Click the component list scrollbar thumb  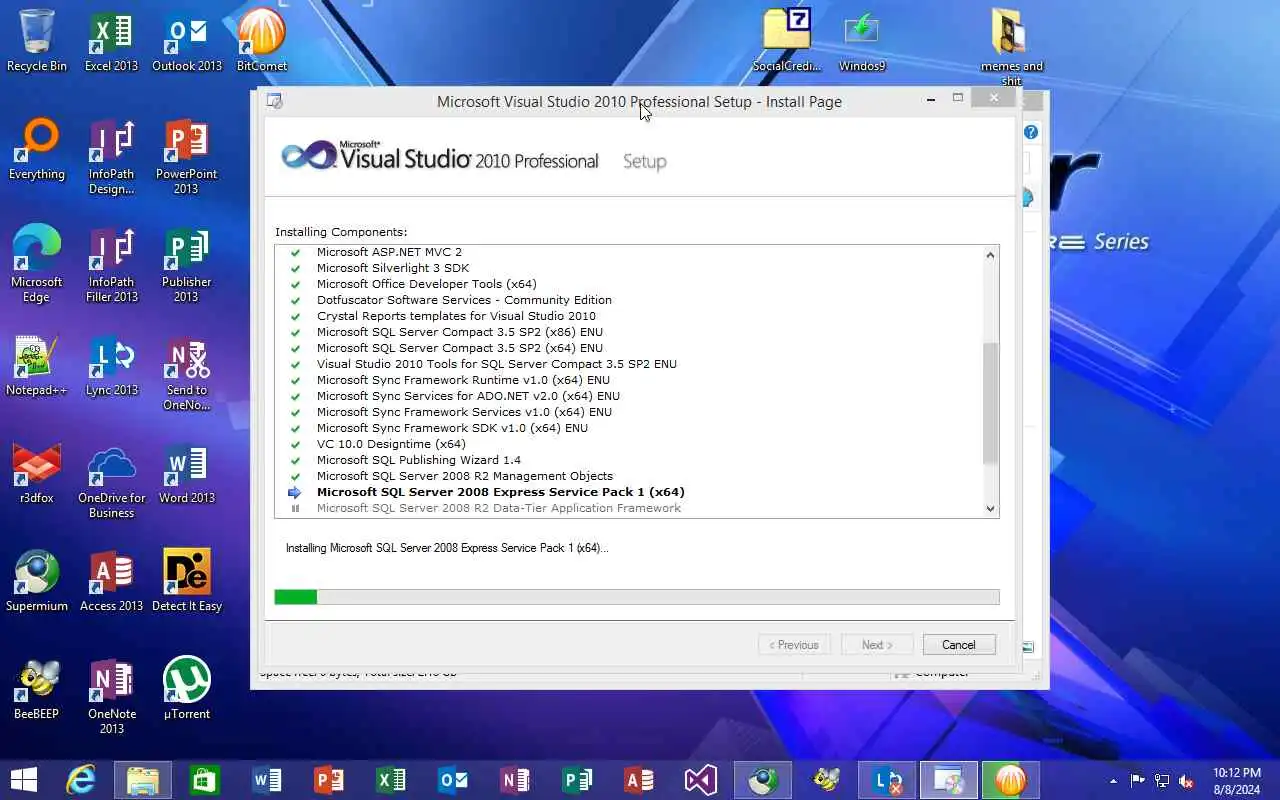(x=990, y=403)
